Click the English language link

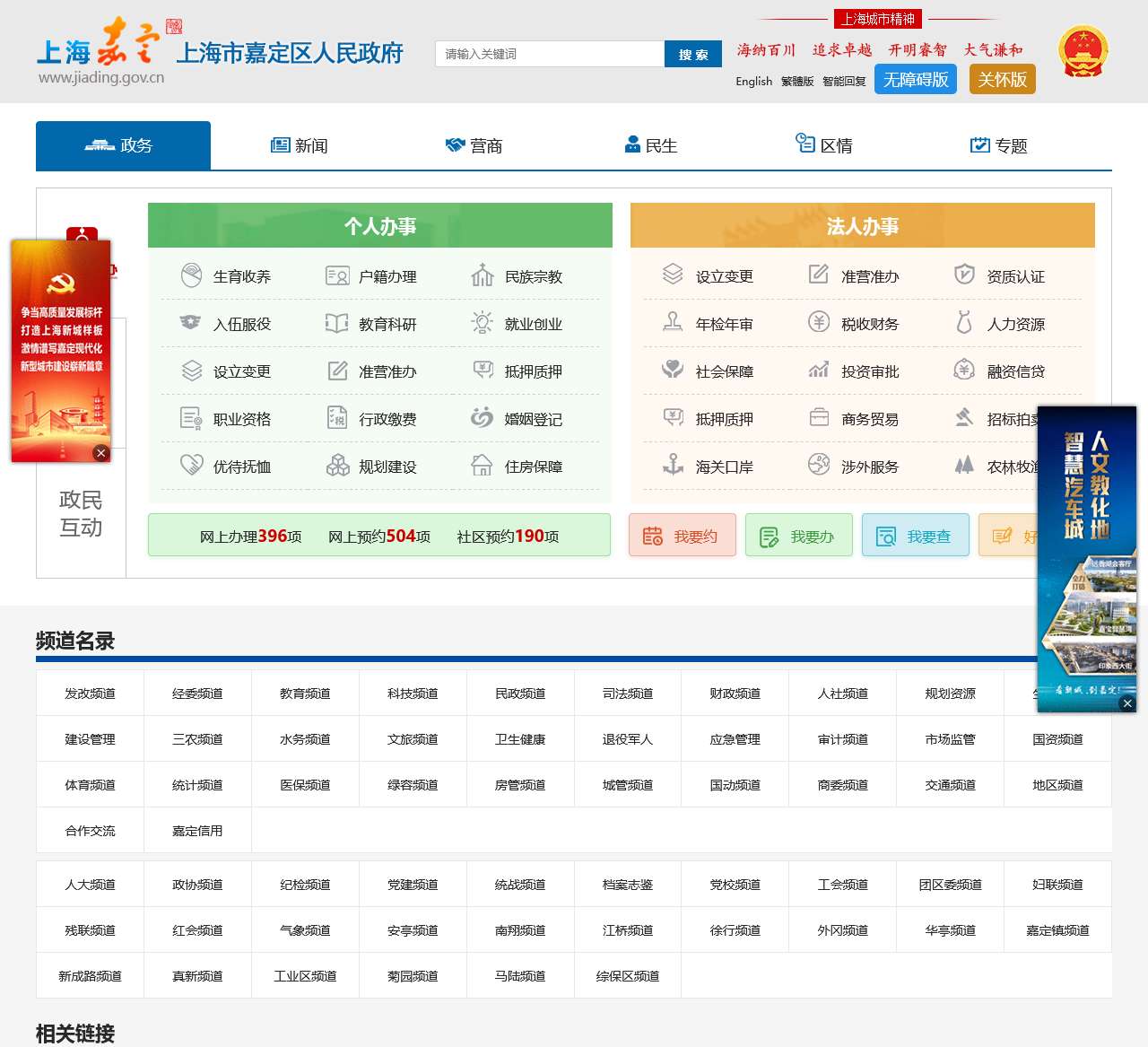coord(753,81)
